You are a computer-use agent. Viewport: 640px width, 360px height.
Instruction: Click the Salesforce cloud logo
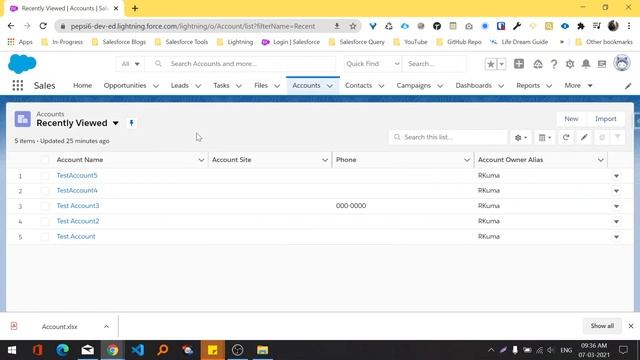(22, 64)
